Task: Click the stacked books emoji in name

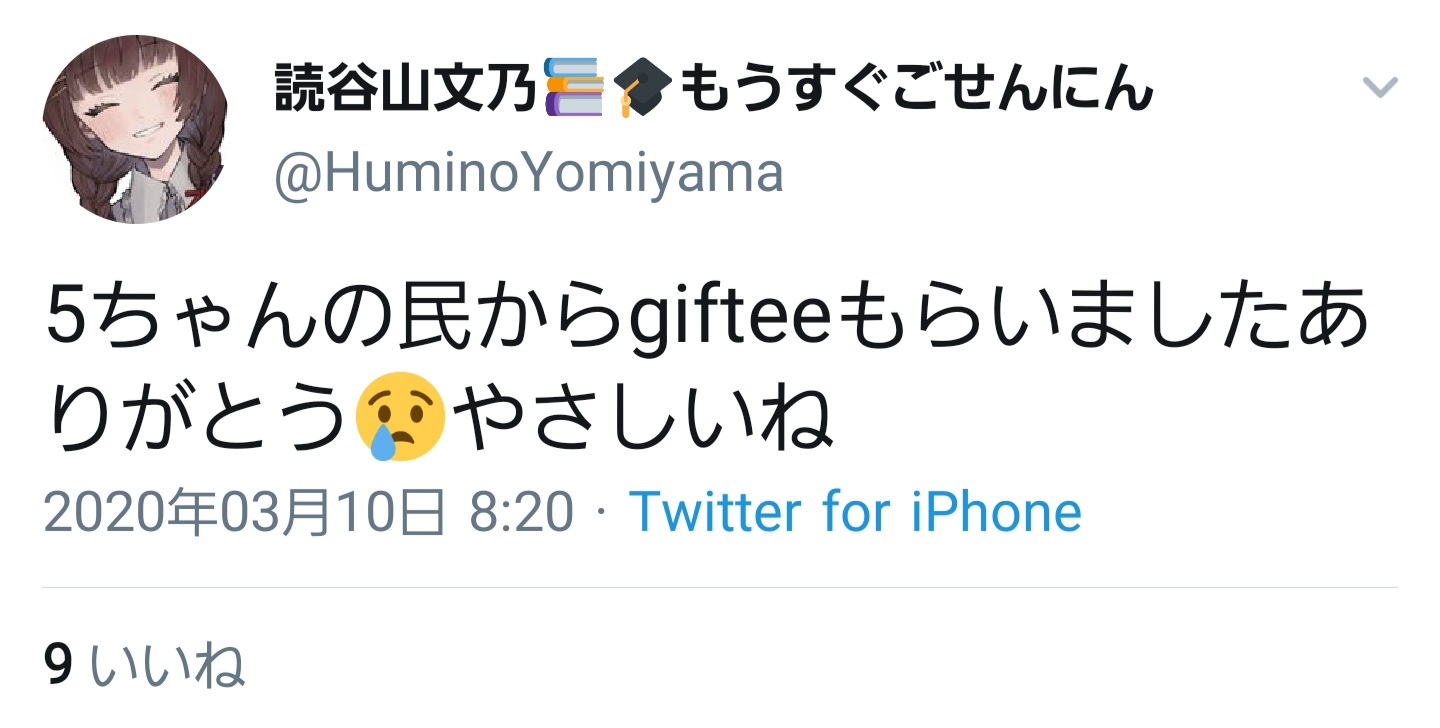Action: coord(575,90)
